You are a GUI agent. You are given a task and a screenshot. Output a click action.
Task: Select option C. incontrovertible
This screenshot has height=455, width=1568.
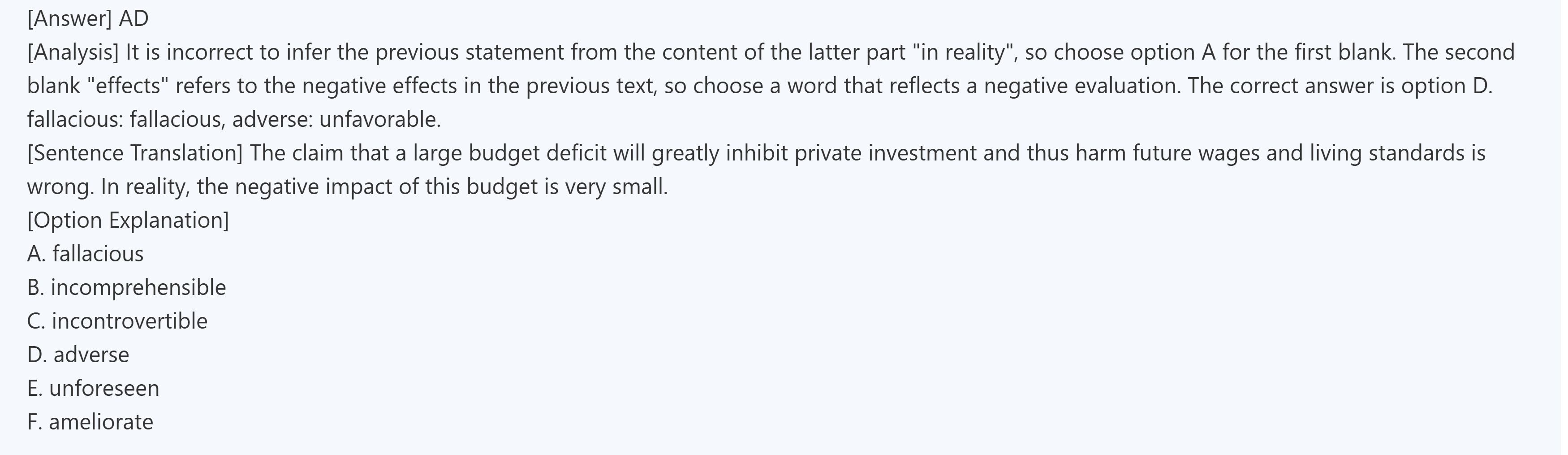pyautogui.click(x=117, y=321)
